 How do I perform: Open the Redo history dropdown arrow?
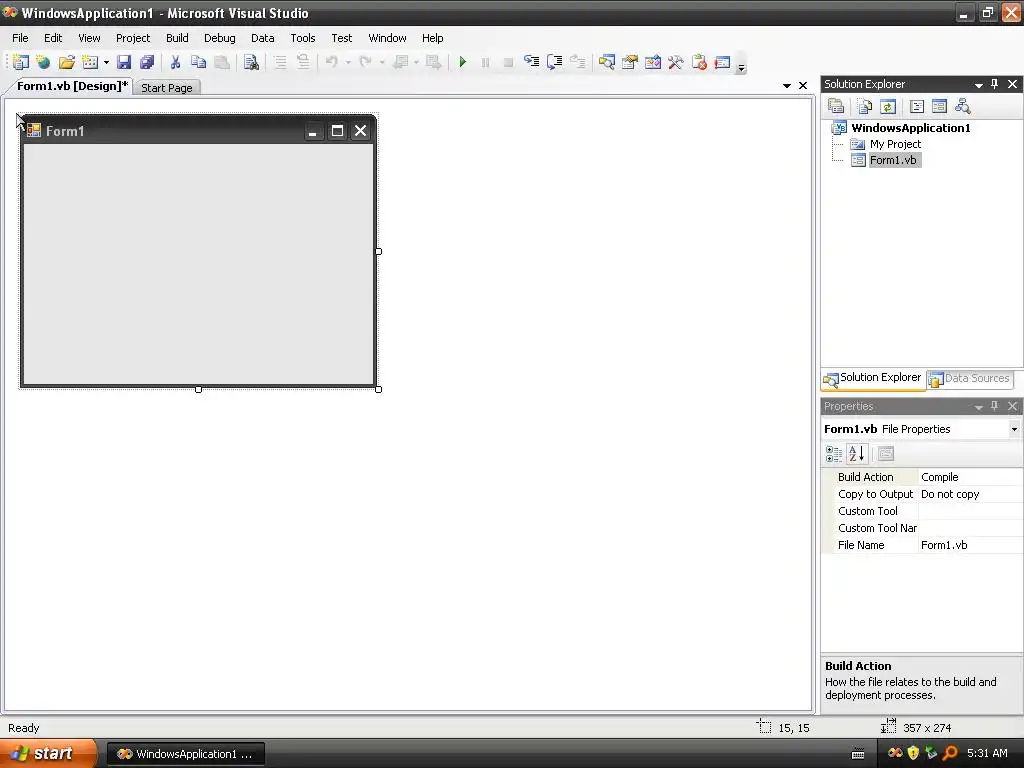[382, 63]
